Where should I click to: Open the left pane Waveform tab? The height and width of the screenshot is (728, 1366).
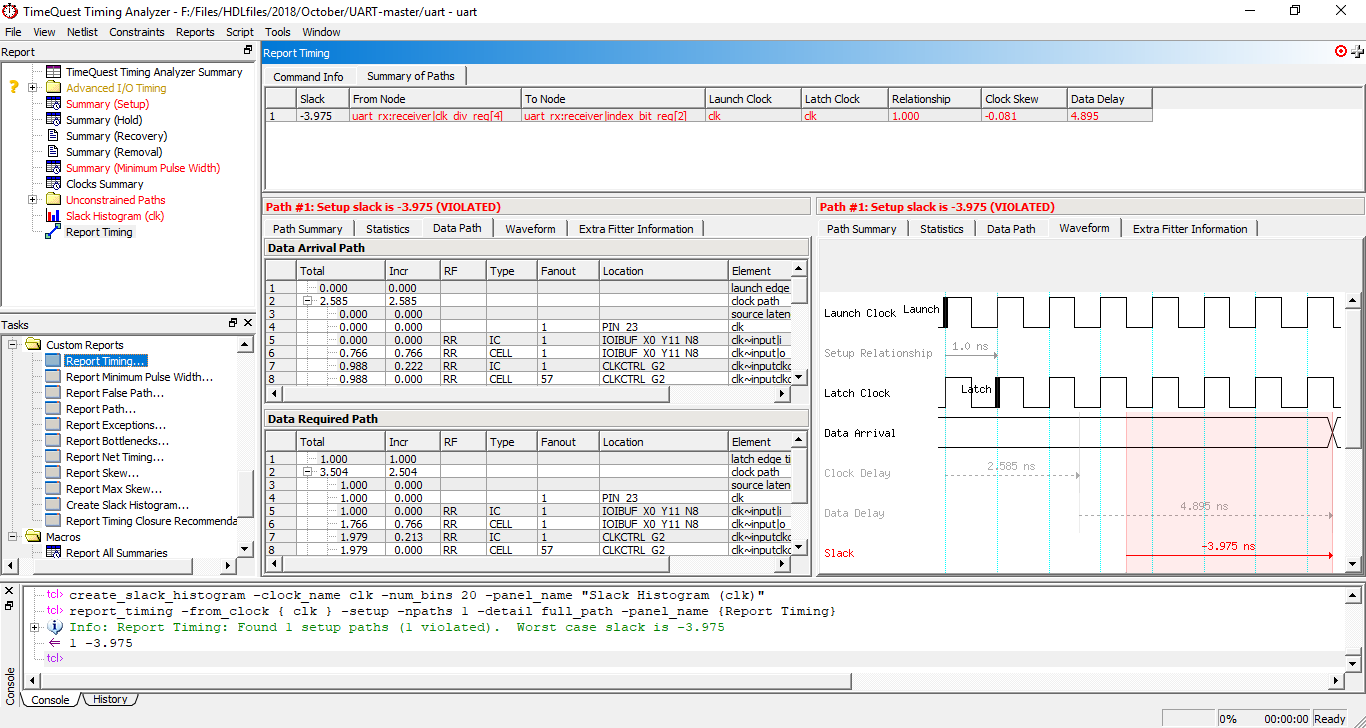(530, 229)
